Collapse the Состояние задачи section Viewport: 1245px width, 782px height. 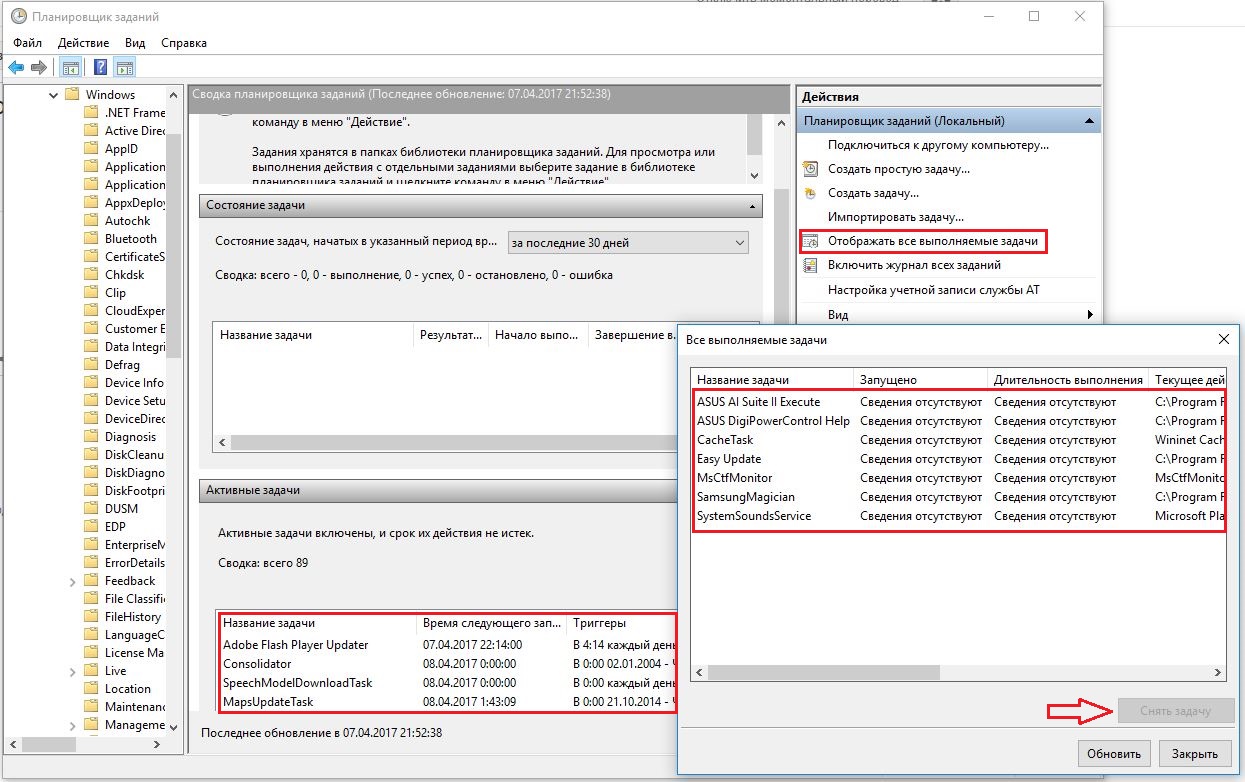tap(752, 205)
